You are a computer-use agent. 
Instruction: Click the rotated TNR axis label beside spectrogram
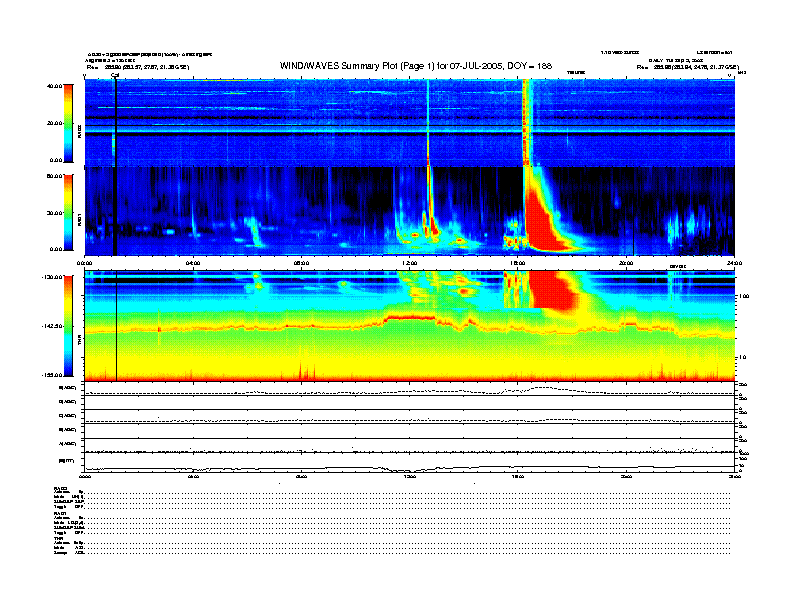pyautogui.click(x=79, y=341)
